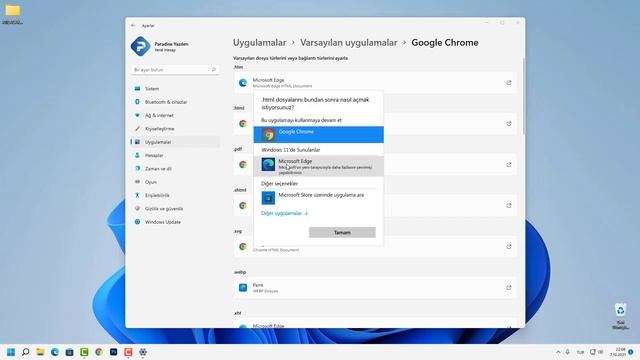Confirm with the Tamam button

click(342, 232)
